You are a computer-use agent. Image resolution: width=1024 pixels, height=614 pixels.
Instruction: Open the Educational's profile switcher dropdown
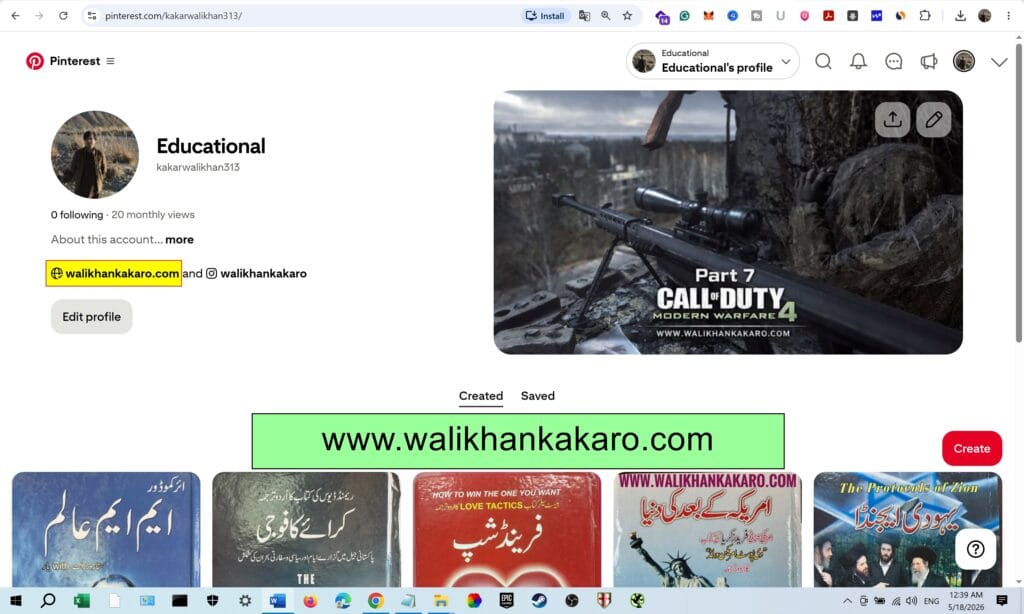coord(712,61)
